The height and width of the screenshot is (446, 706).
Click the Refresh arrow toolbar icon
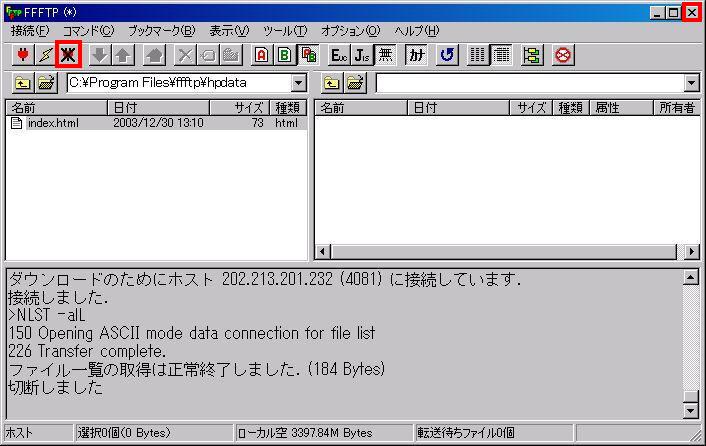(447, 55)
